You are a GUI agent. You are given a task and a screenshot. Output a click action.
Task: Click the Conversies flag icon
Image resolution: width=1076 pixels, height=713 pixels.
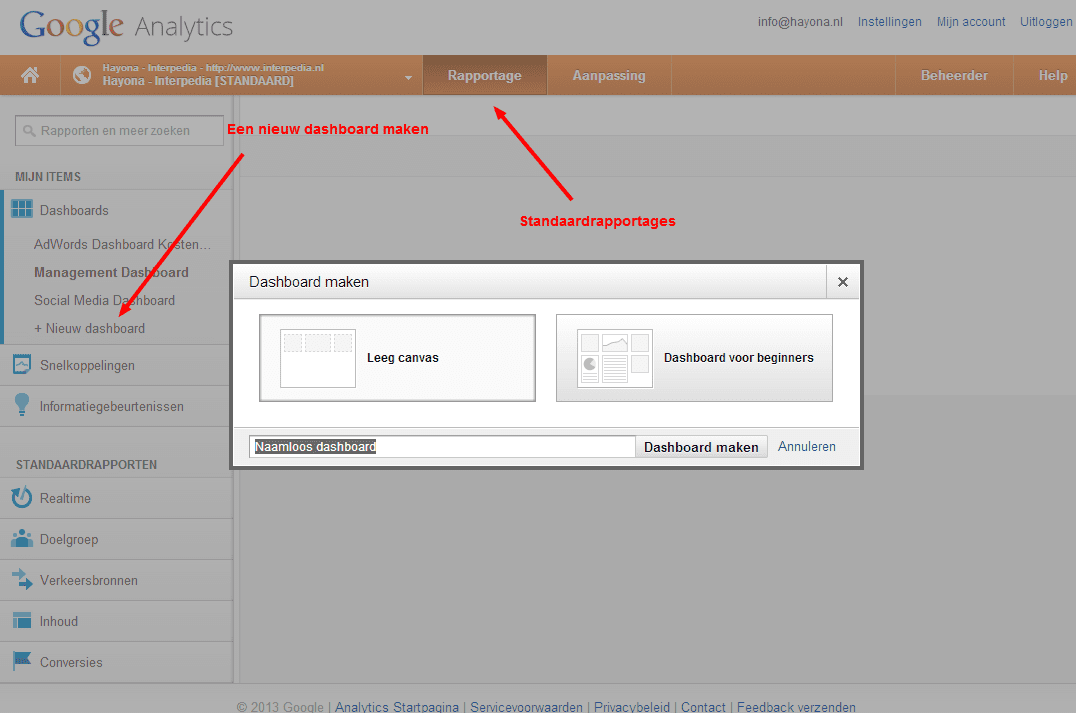(x=22, y=662)
